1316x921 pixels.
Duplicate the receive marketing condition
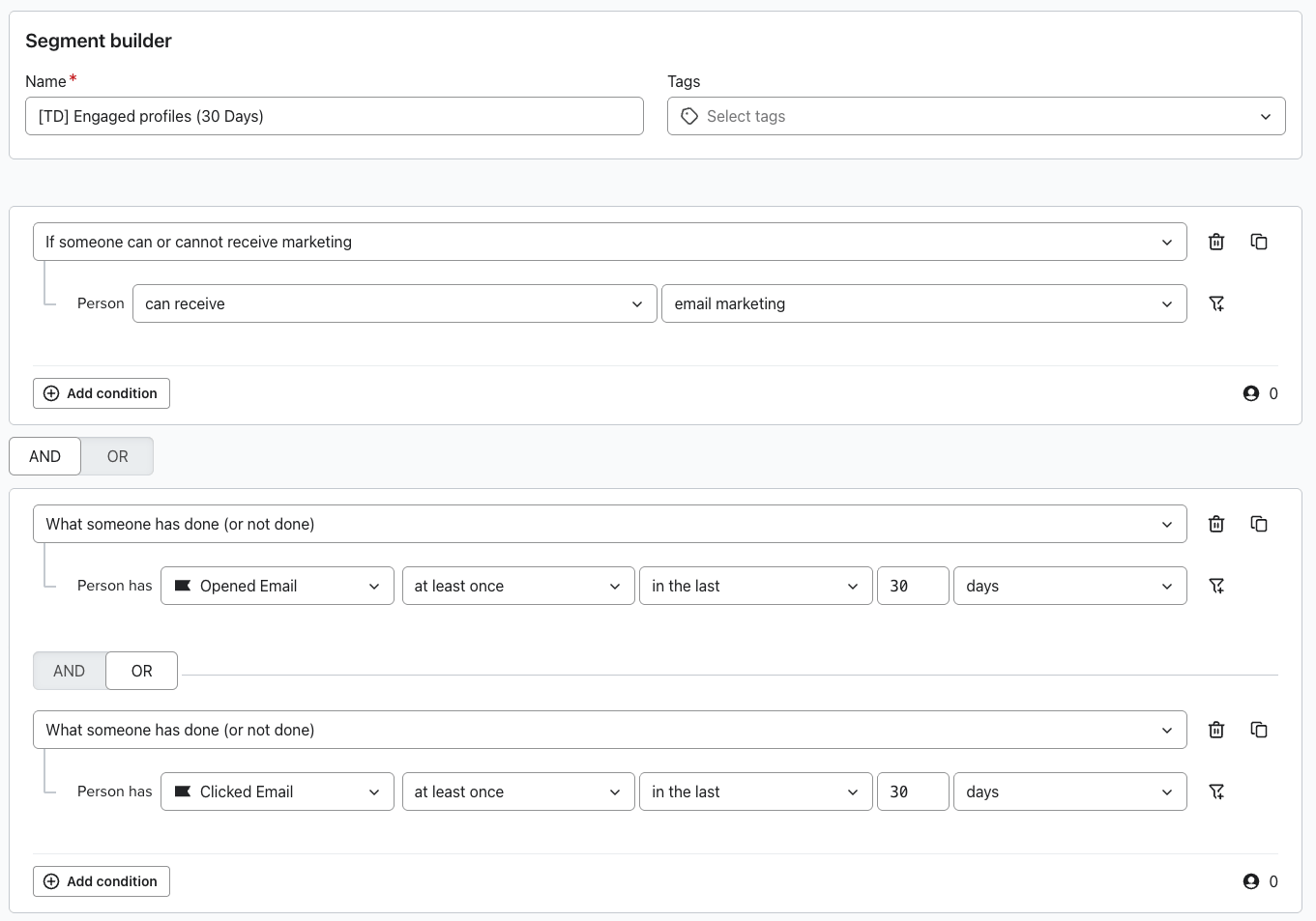pos(1259,242)
